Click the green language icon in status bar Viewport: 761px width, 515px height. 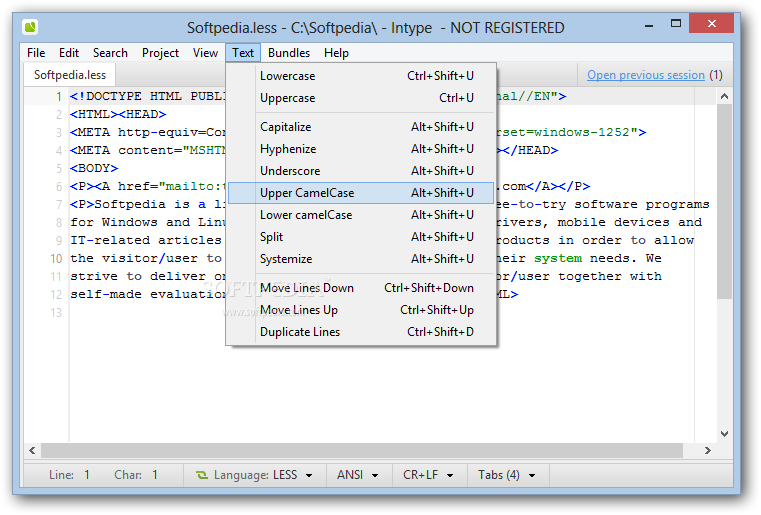point(202,475)
